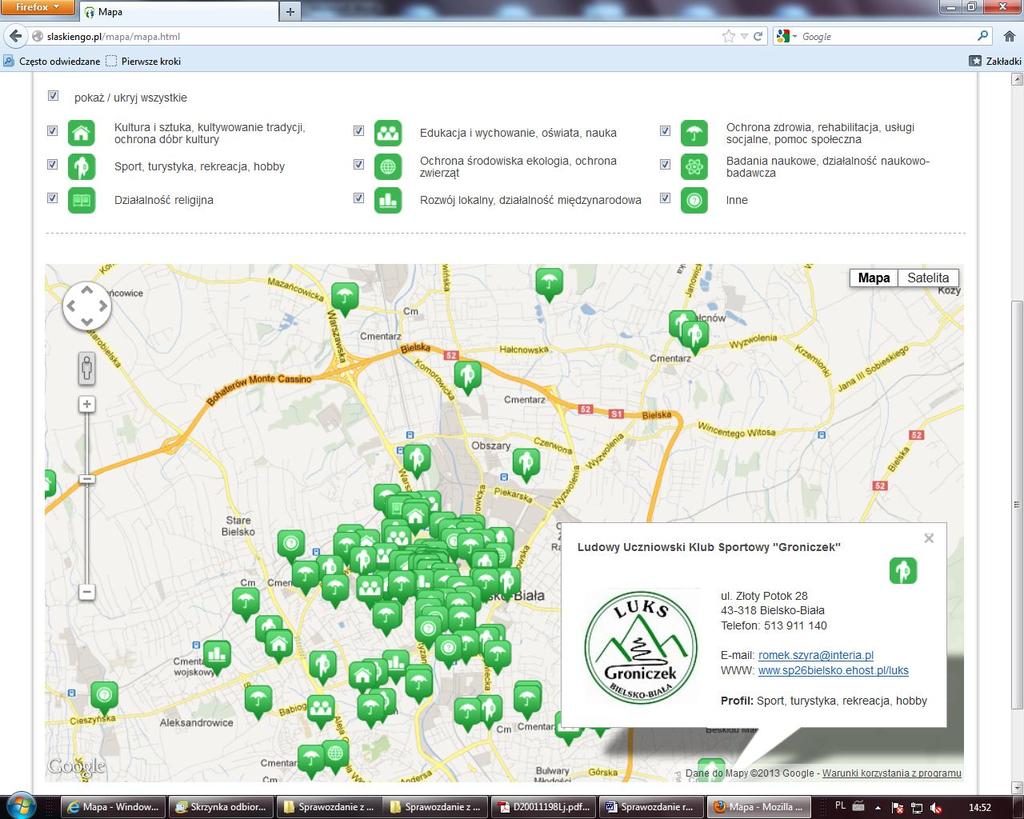
Task: Open the Zakładki bookmarks menu
Action: 995,61
